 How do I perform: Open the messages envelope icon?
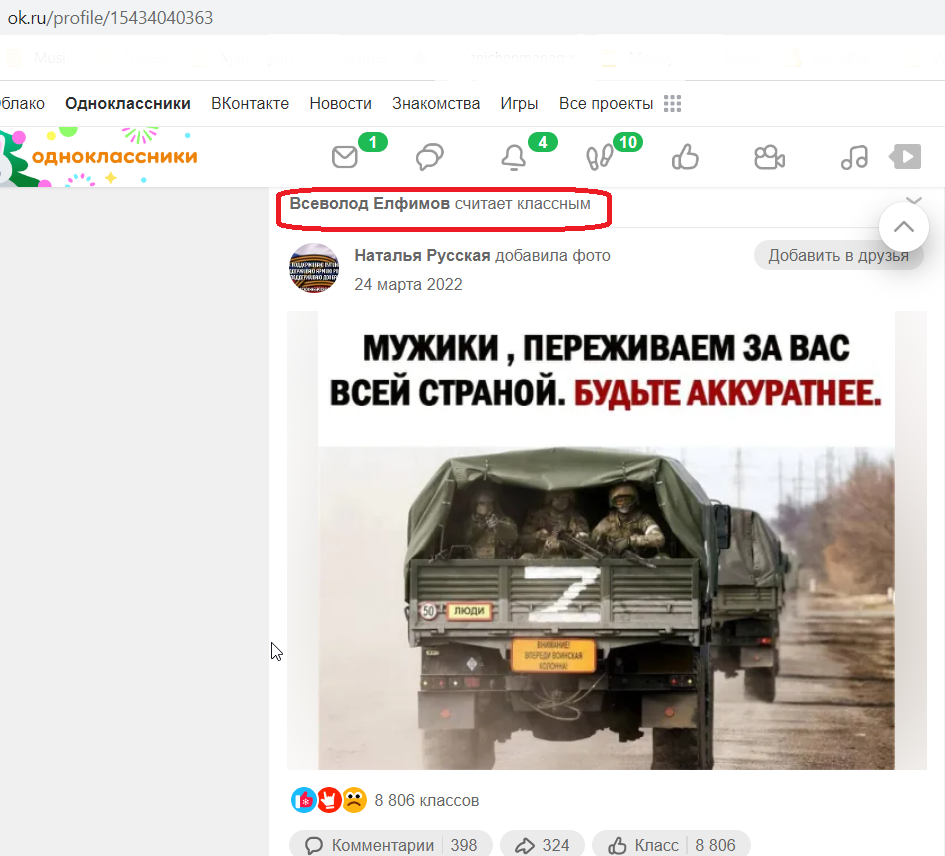click(x=345, y=157)
